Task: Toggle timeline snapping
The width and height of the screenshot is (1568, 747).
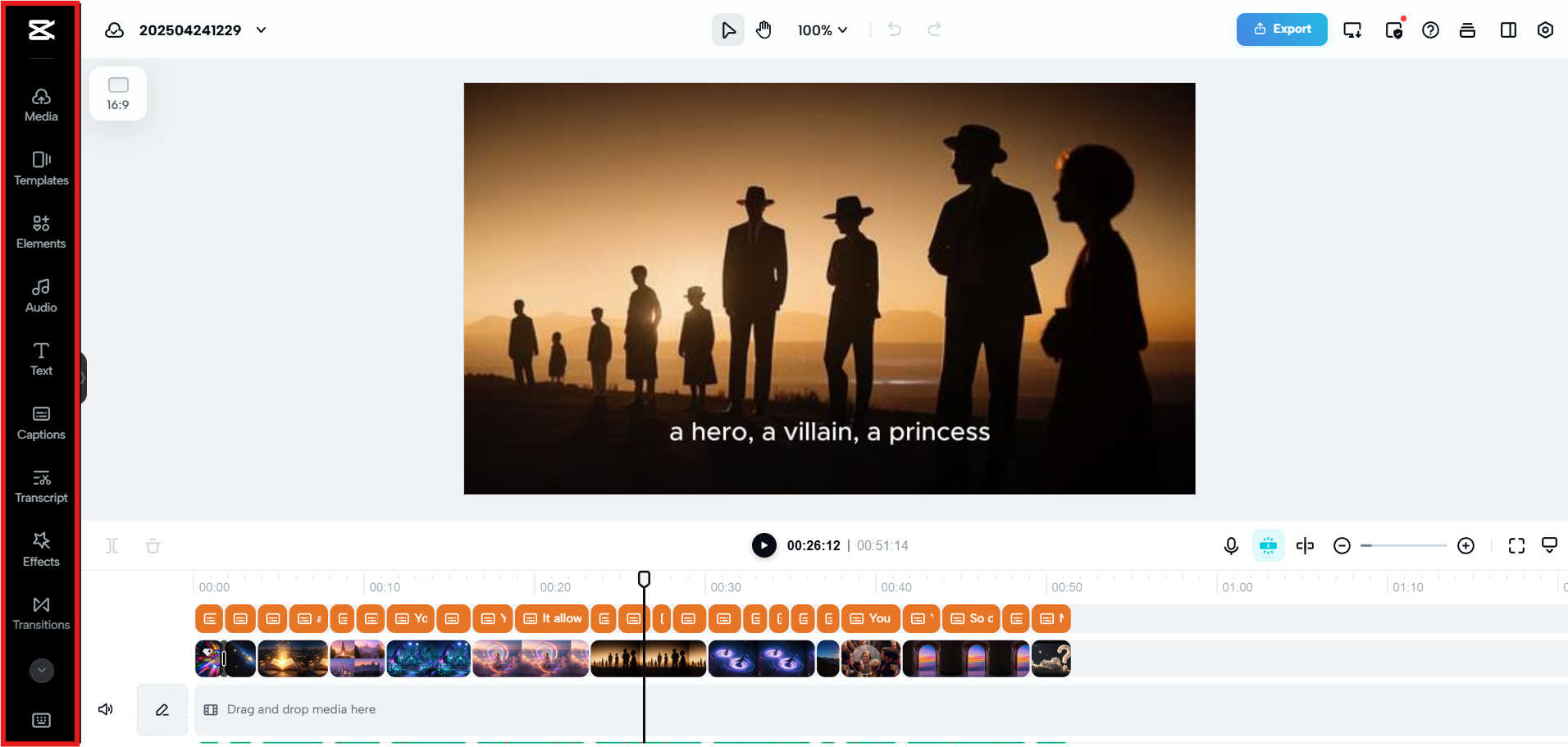Action: click(x=1268, y=545)
